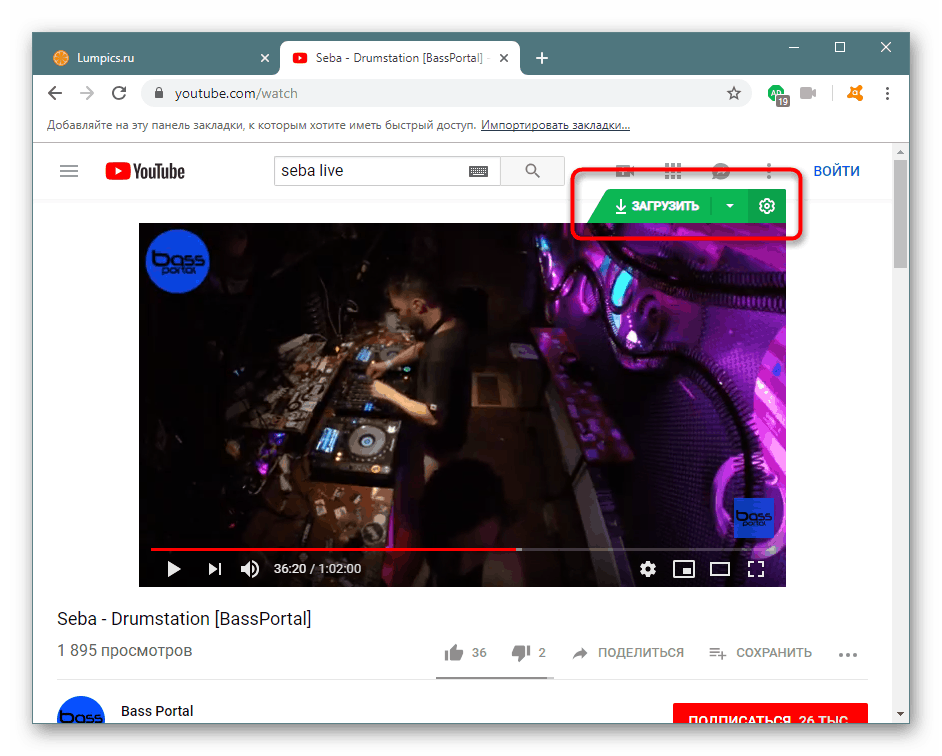942x756 pixels.
Task: Open the YouTube apps grid
Action: (673, 171)
